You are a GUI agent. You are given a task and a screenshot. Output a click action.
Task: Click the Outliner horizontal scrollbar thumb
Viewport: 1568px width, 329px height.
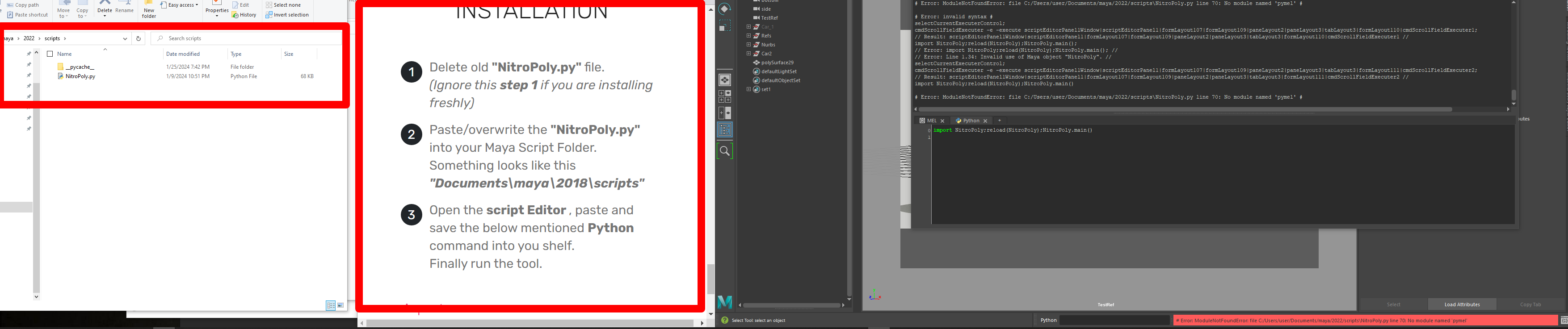coord(791,305)
